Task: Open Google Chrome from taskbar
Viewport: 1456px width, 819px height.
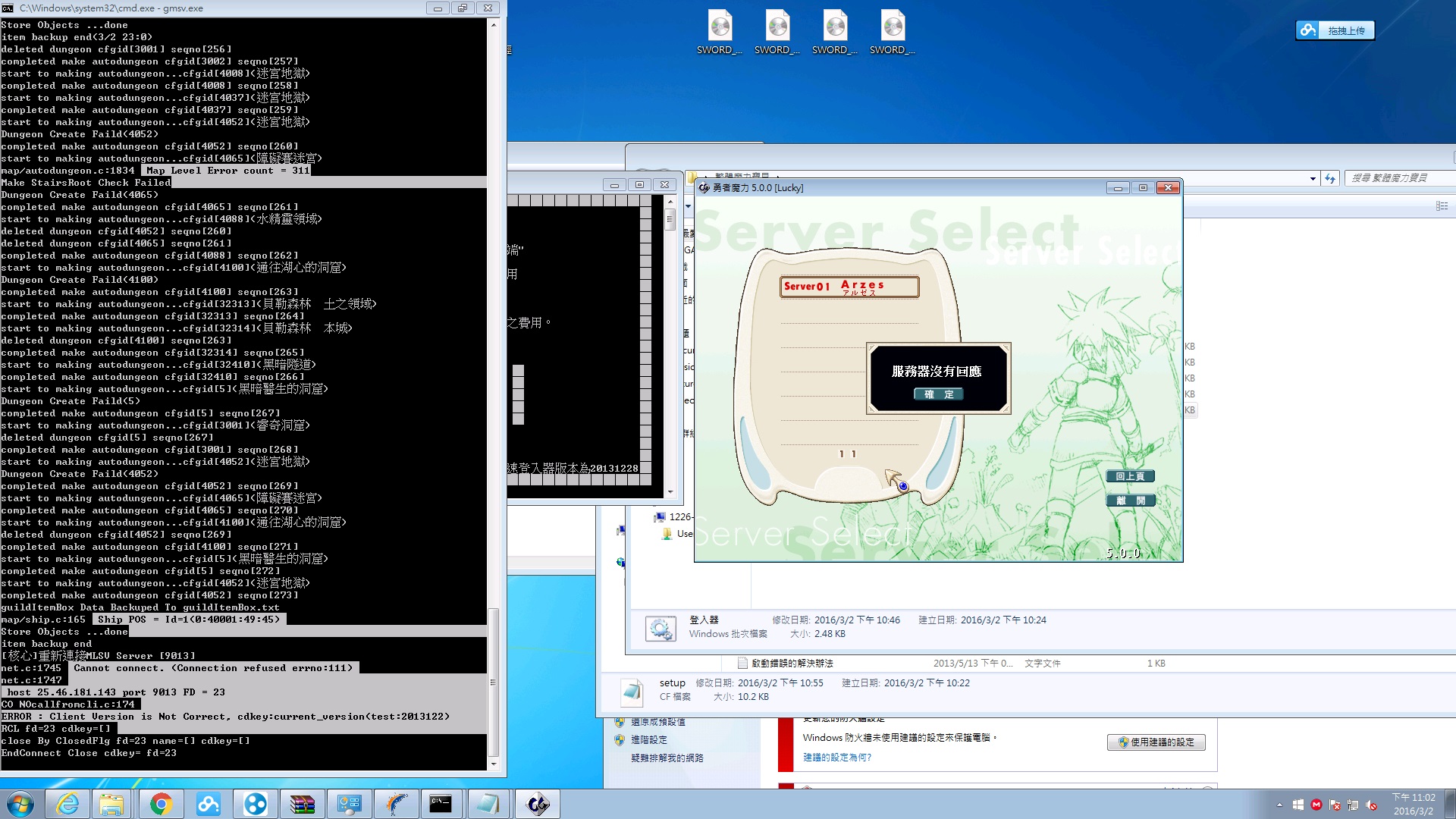Action: click(161, 804)
